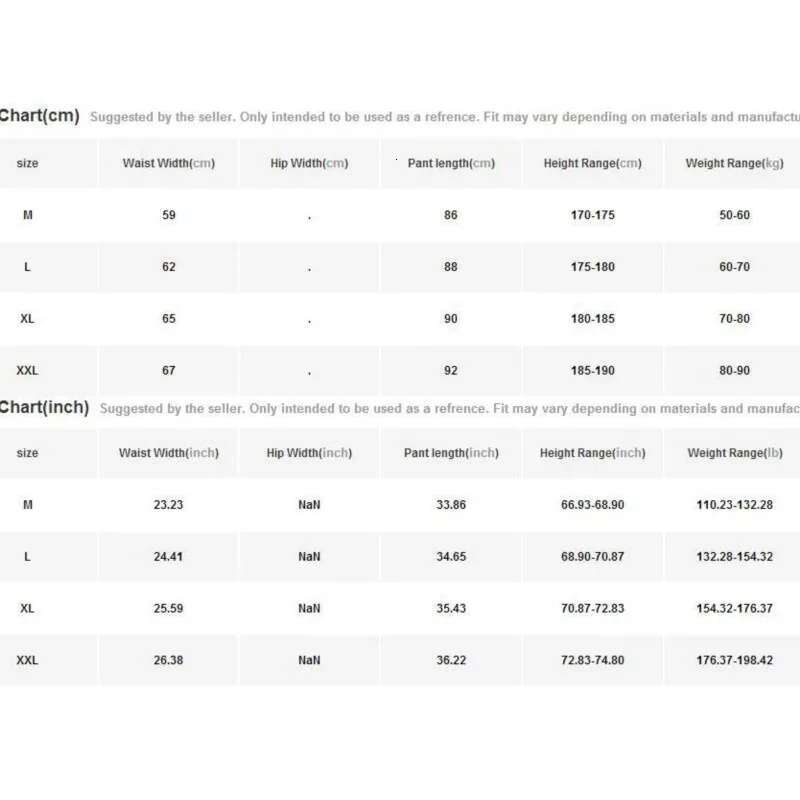This screenshot has height=800, width=800.
Task: Select the 170-175 height range cell
Action: click(592, 215)
